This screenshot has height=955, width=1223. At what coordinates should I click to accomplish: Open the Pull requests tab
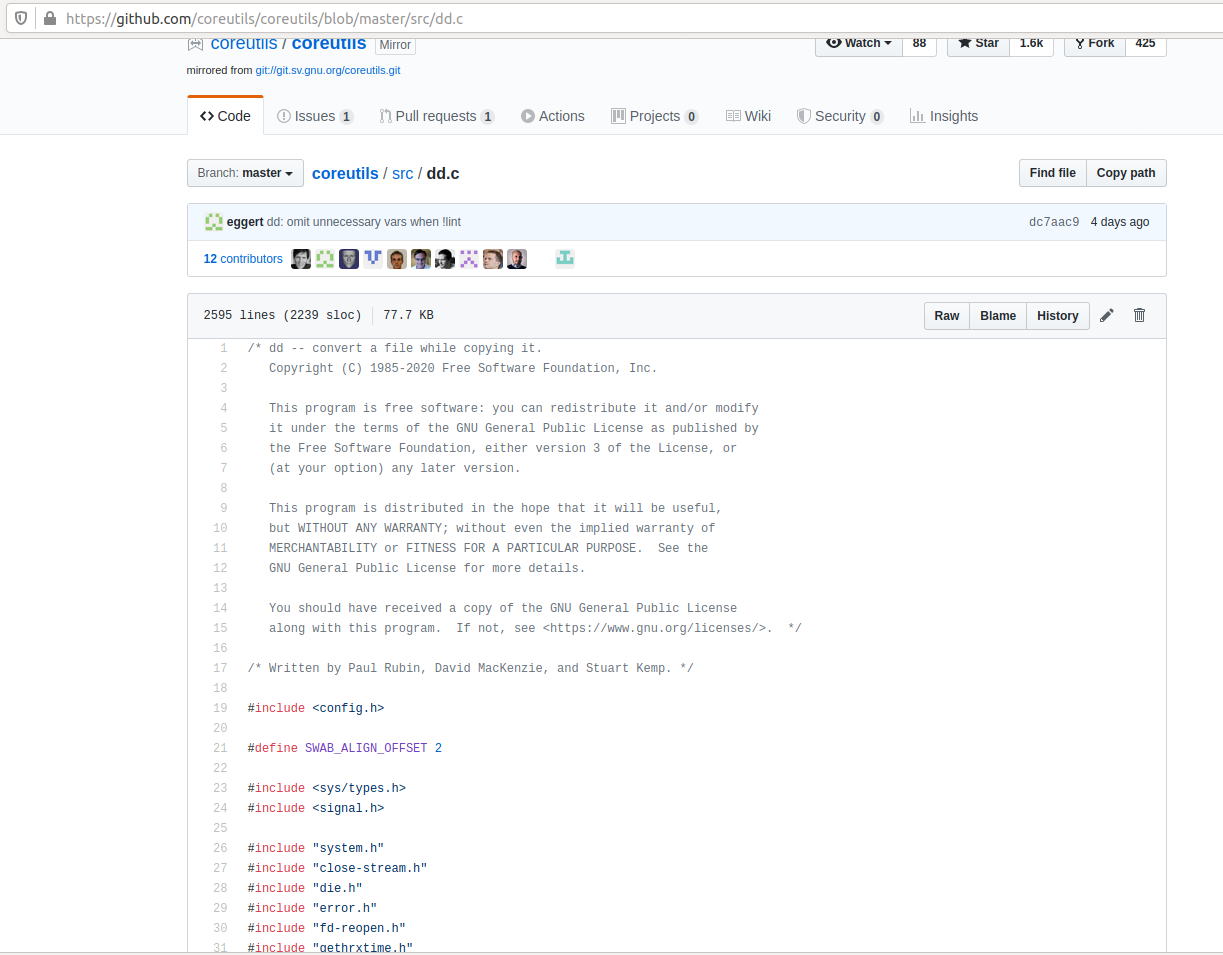(x=437, y=116)
